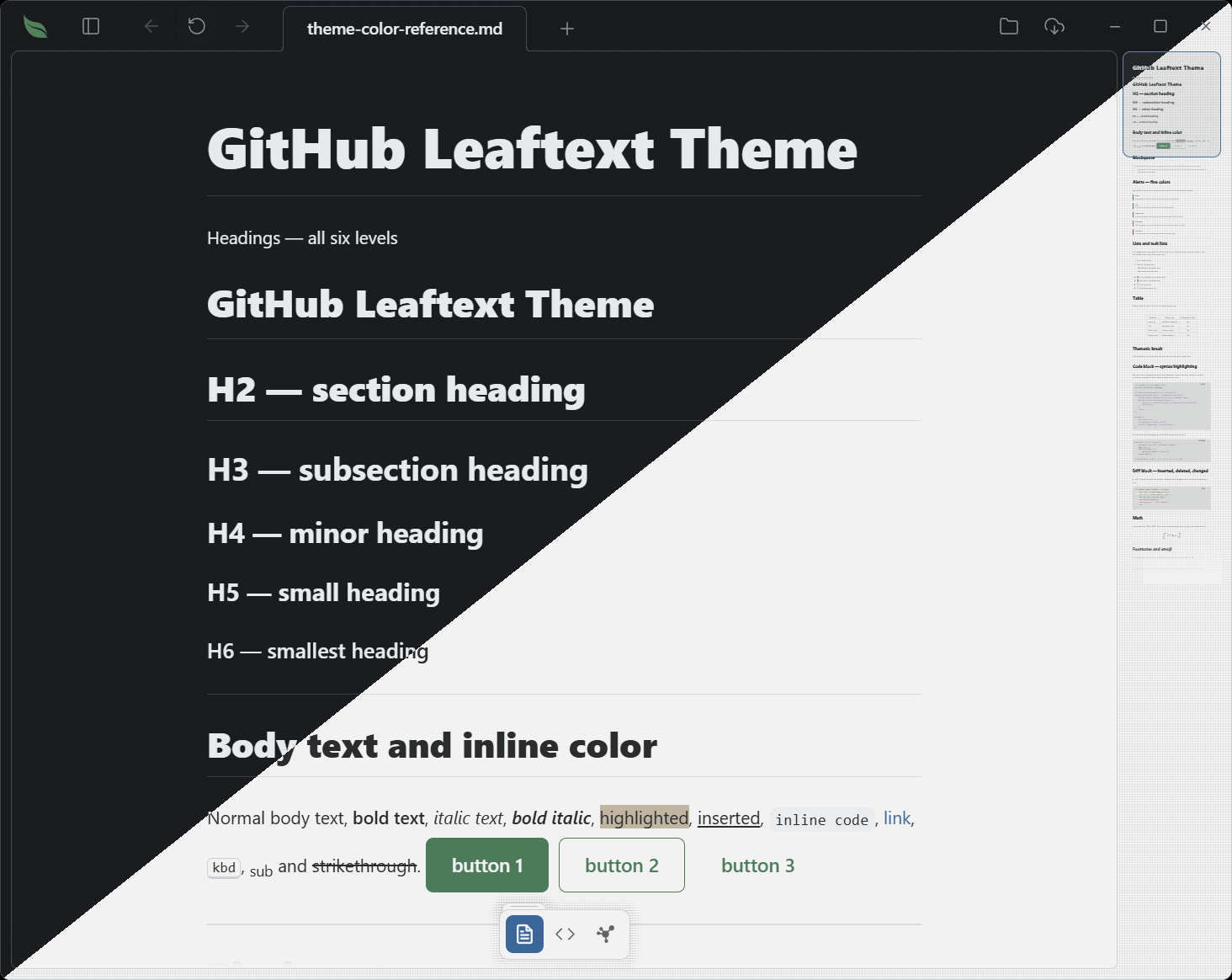This screenshot has height=980, width=1232.
Task: Click the "H3 — subsection heading" title
Action: click(x=397, y=470)
